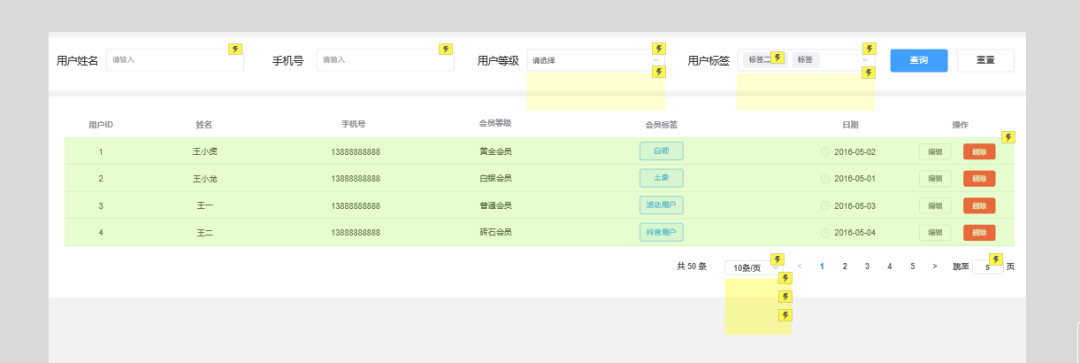This screenshot has height=363, width=1080.
Task: Click the 标签 chip after 标签二
Action: coord(805,60)
